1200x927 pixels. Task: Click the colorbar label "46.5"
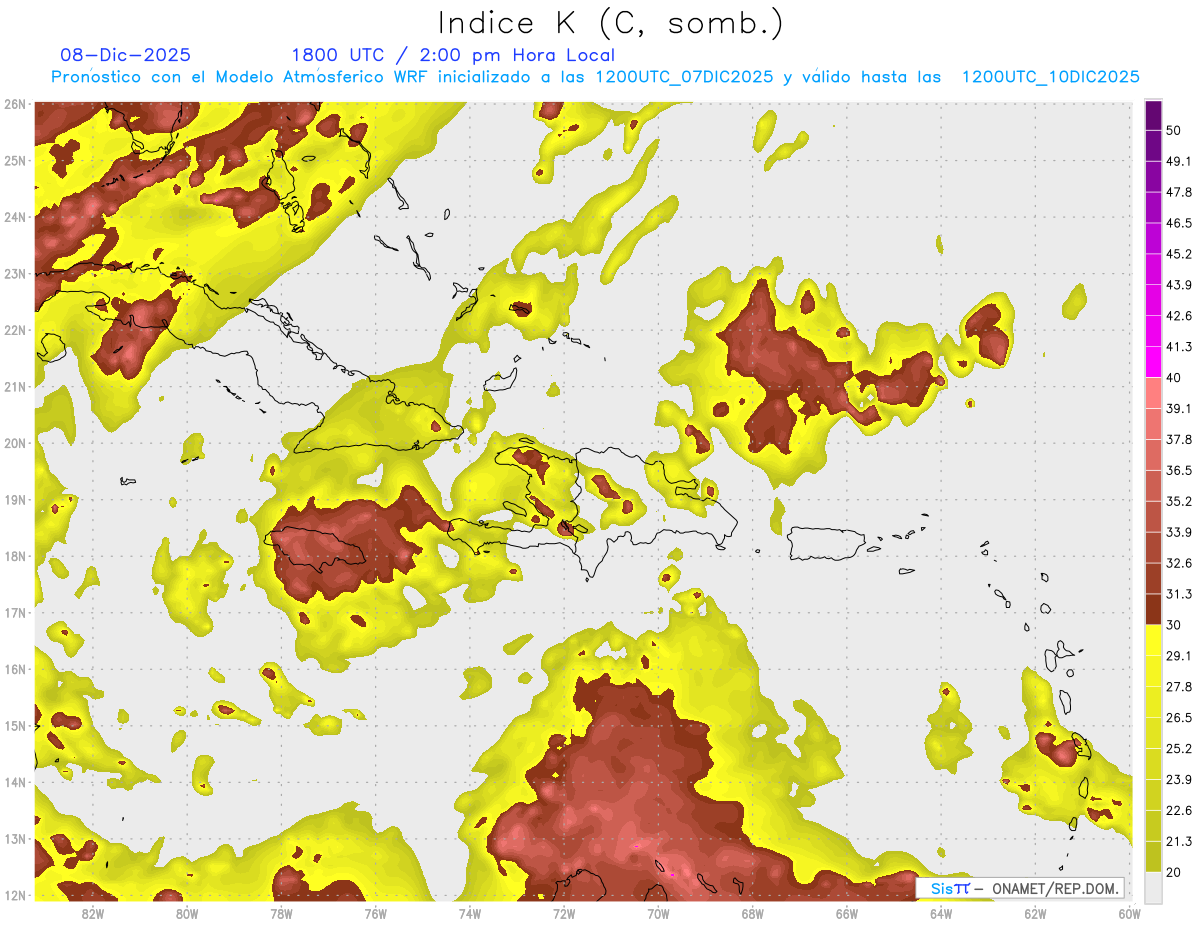(x=1179, y=223)
